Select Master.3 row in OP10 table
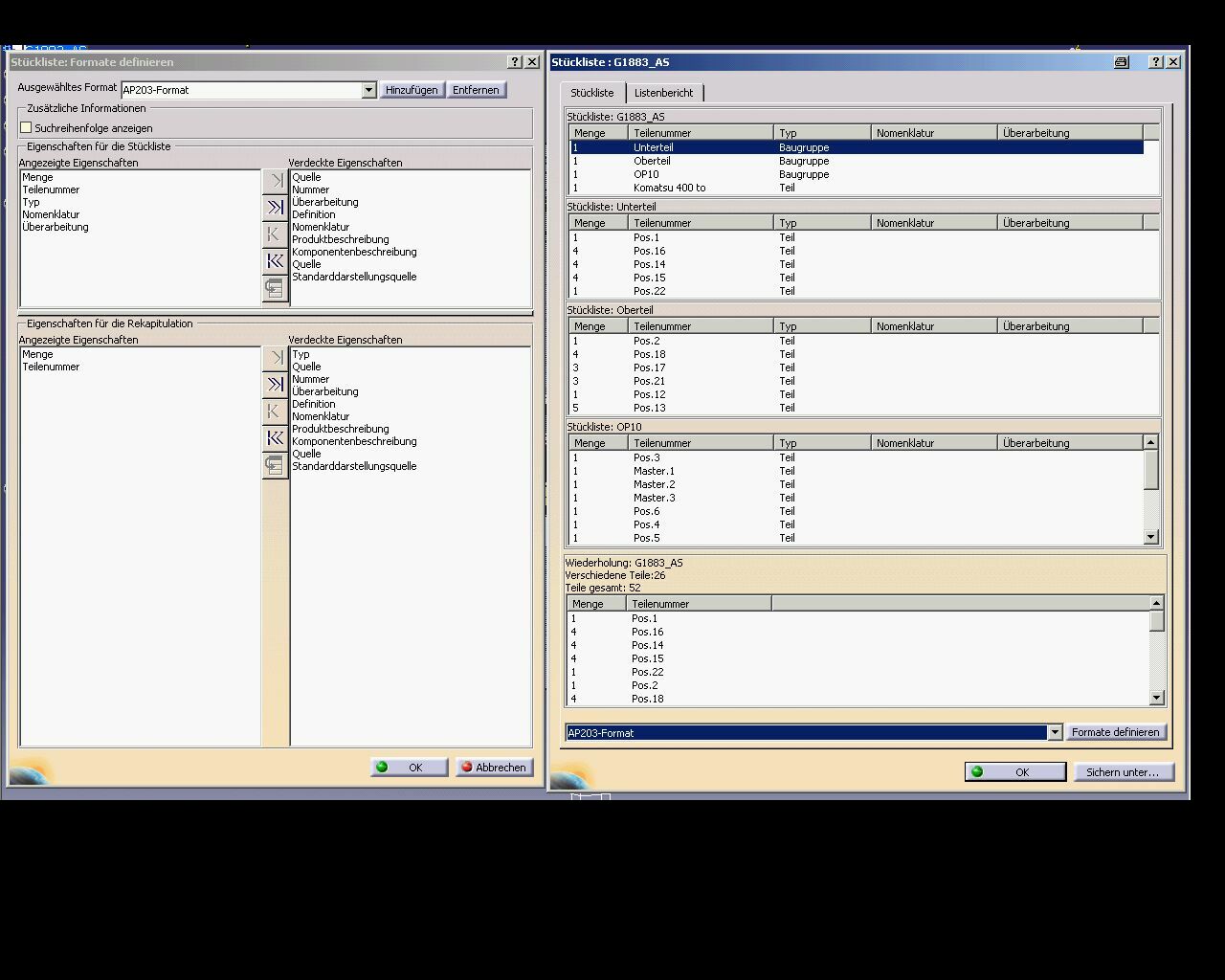This screenshot has height=980, width=1225. 857,498
